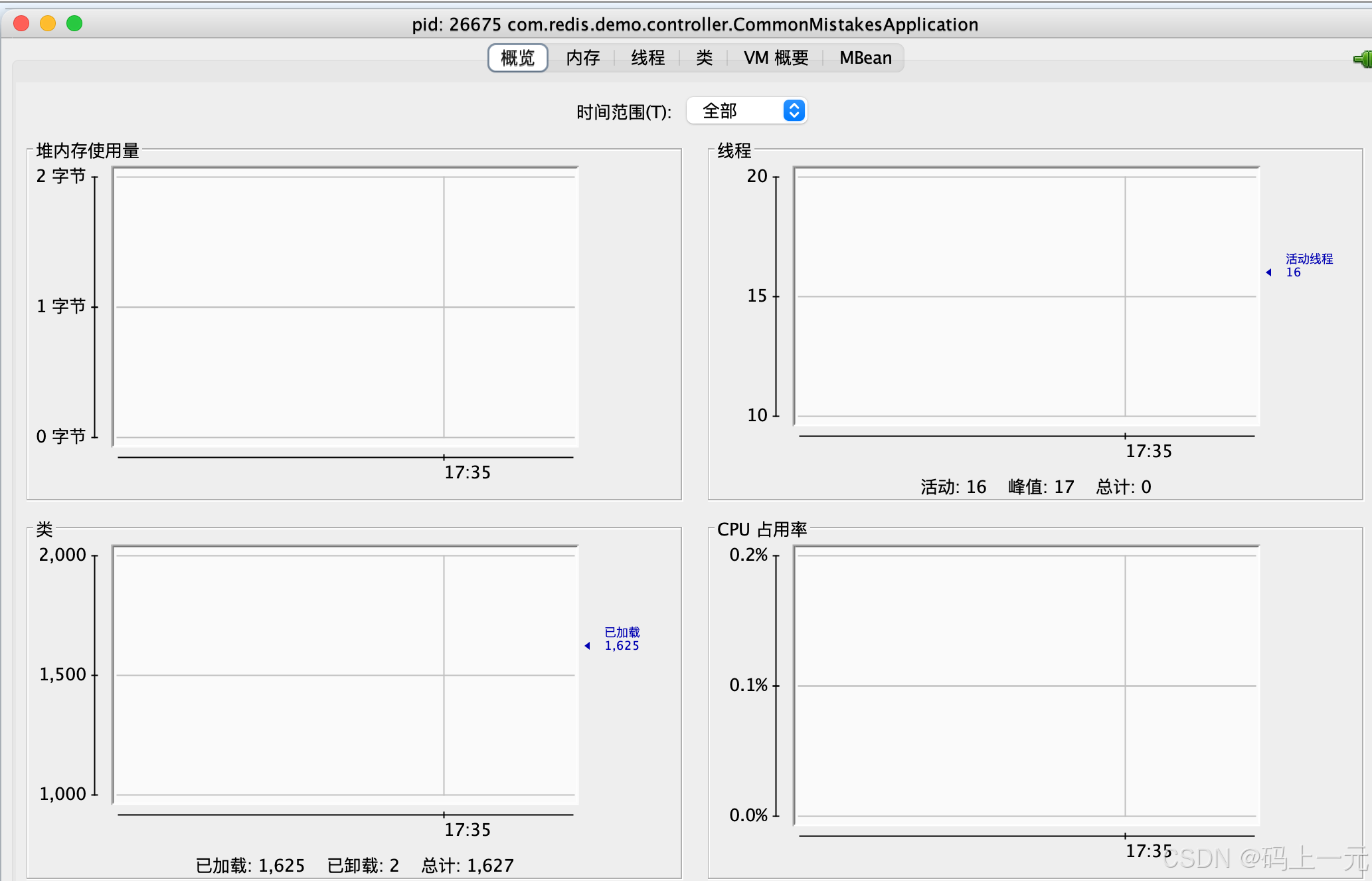Switch to the 内存 tab
Viewport: 1372px width, 881px height.
(x=582, y=58)
